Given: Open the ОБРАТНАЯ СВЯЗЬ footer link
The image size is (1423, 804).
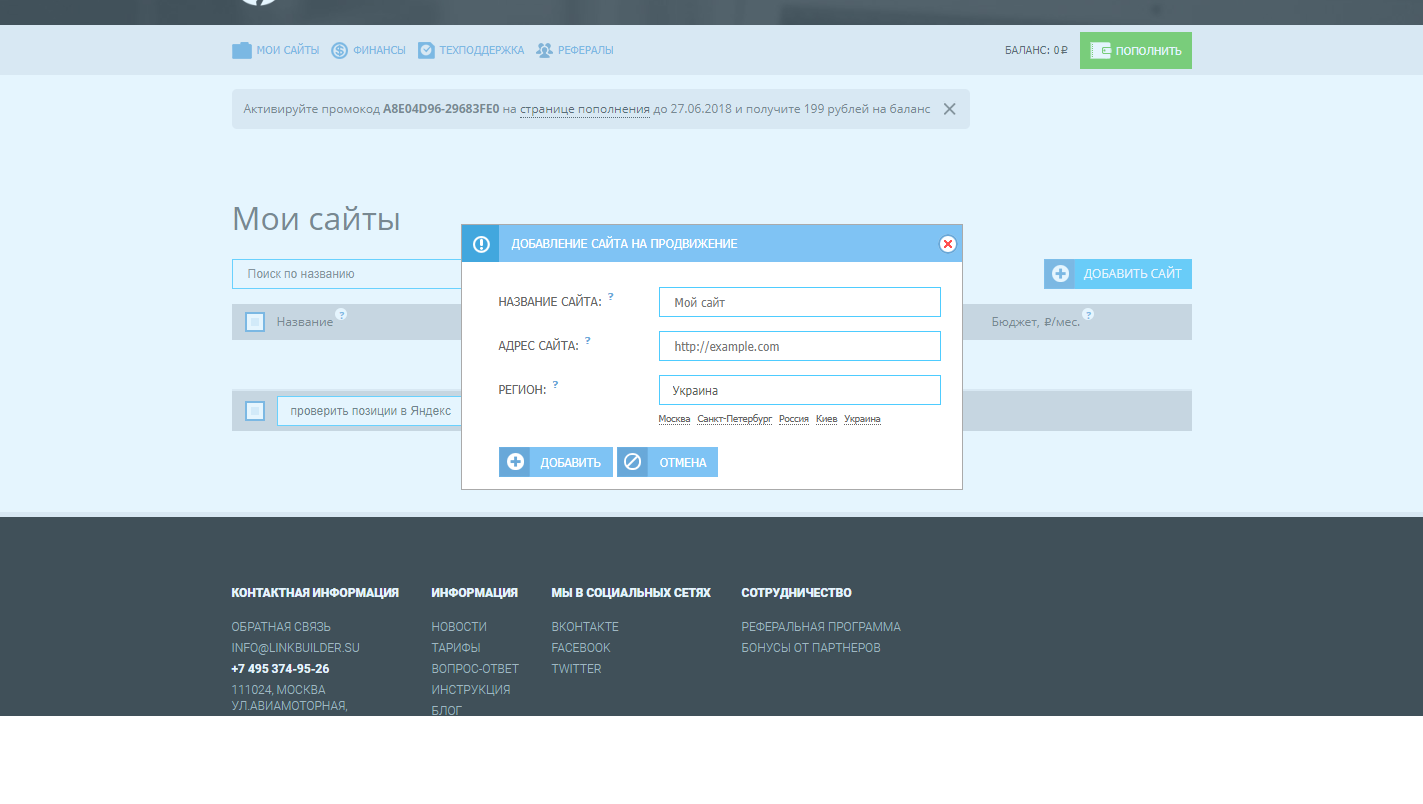Looking at the screenshot, I should (281, 627).
